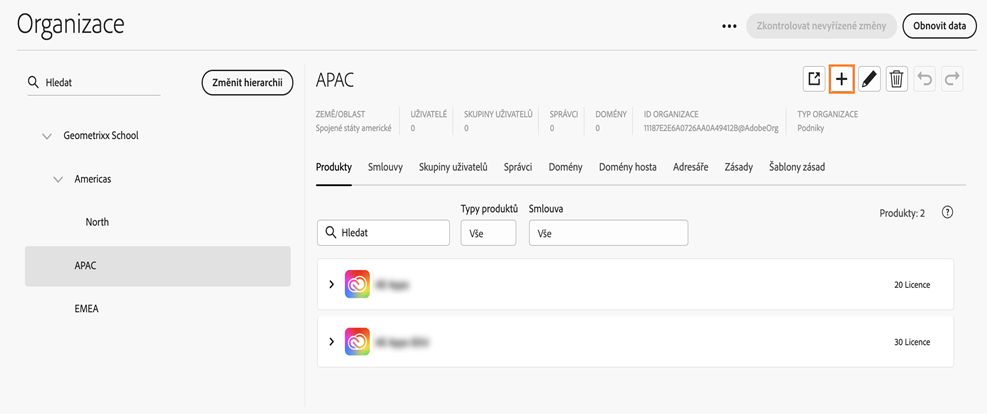
Task: Click the Podniky organization type value
Action: (811, 128)
